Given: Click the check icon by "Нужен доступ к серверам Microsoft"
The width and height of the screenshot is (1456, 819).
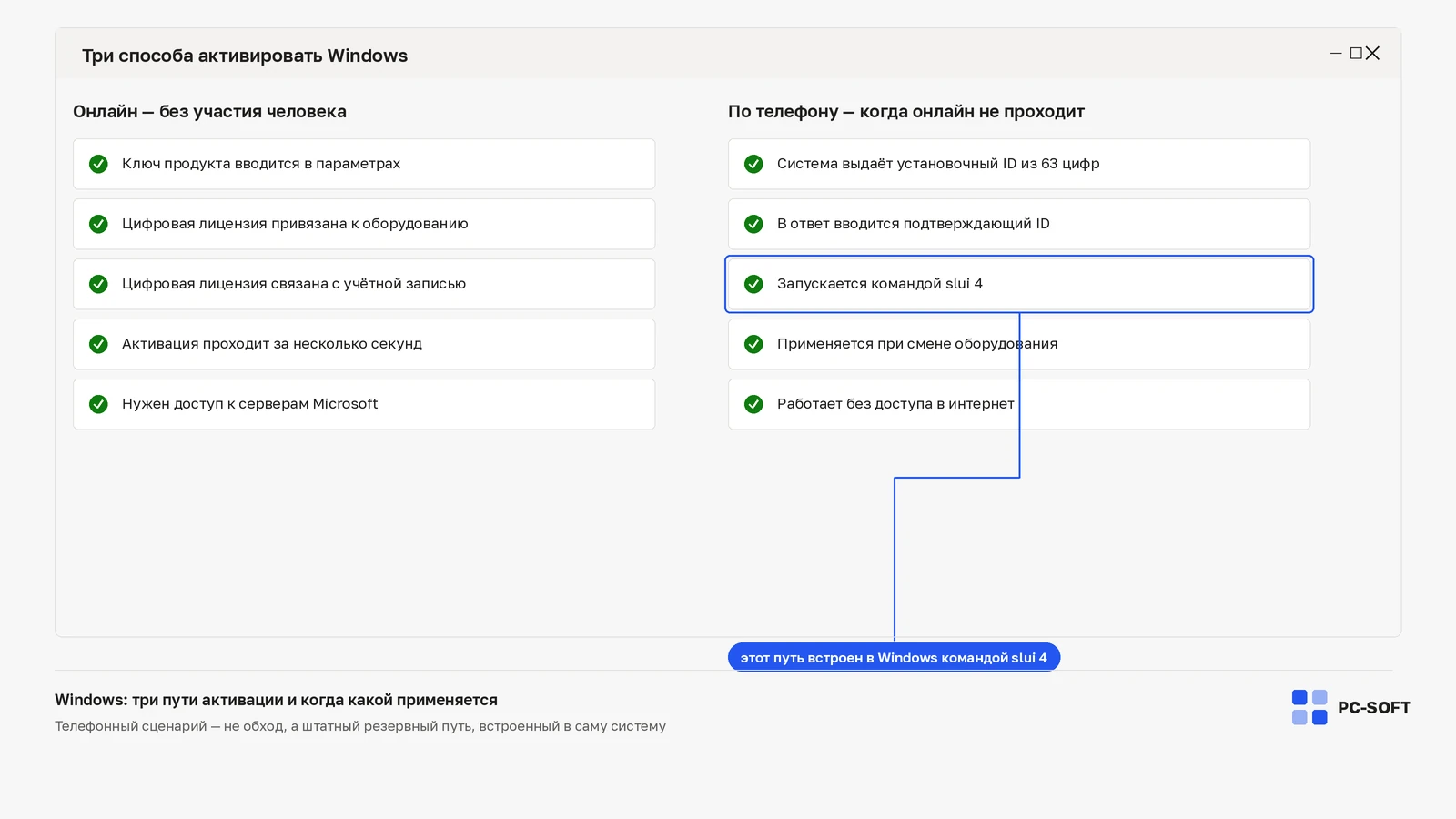Looking at the screenshot, I should coord(98,404).
